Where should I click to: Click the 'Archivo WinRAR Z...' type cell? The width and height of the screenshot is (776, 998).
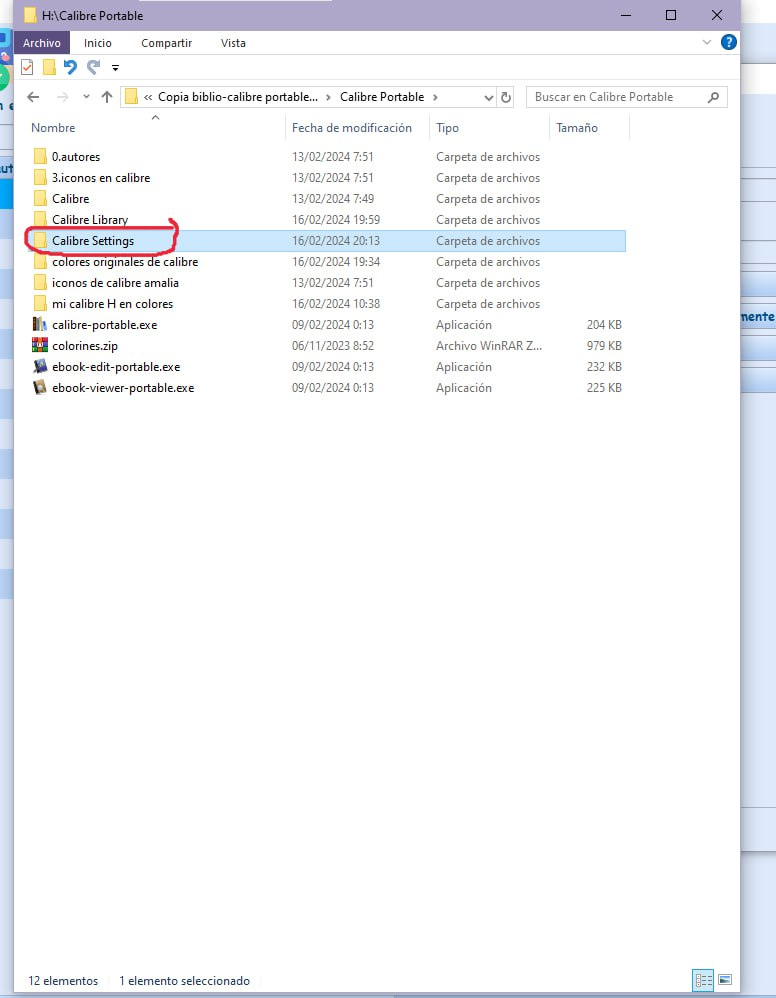tap(489, 346)
